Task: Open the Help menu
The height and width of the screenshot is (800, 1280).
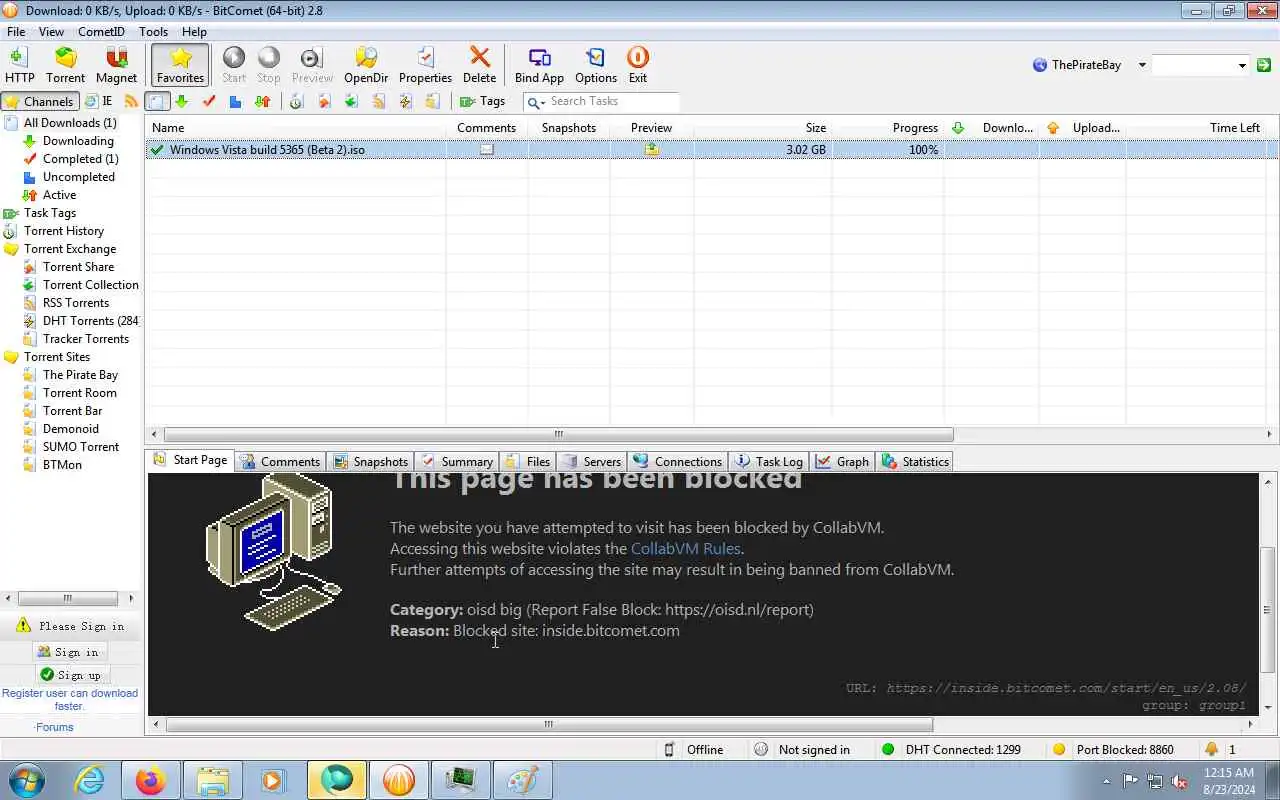Action: (x=194, y=32)
